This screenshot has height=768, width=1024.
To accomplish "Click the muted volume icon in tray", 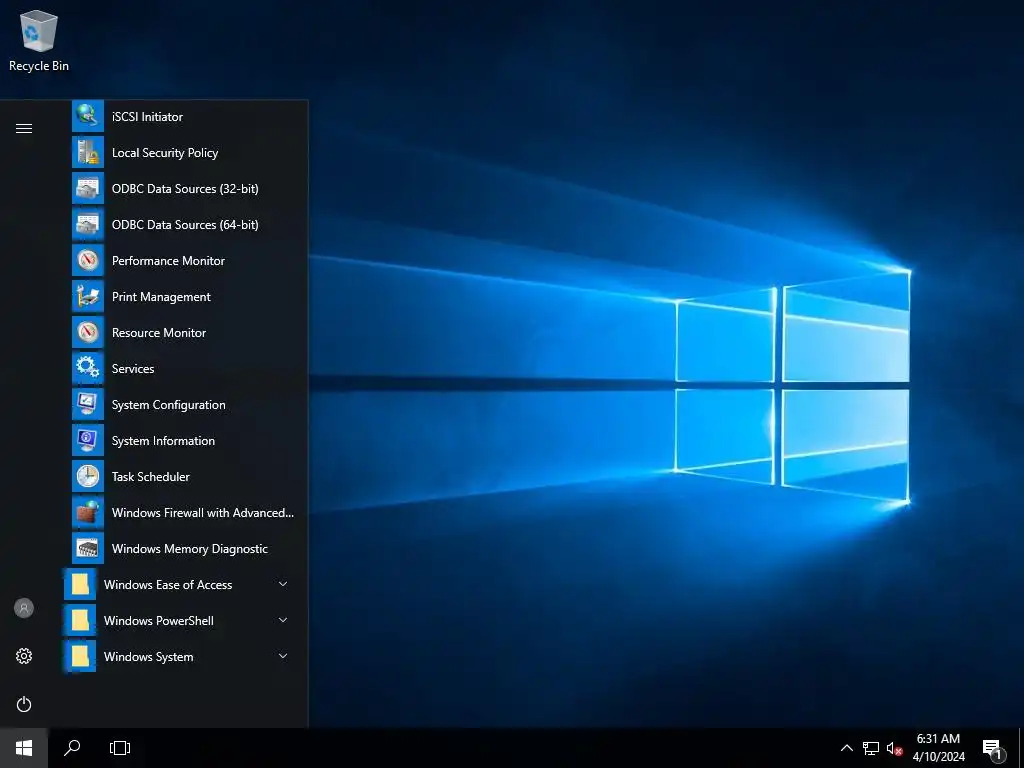I will coord(894,748).
